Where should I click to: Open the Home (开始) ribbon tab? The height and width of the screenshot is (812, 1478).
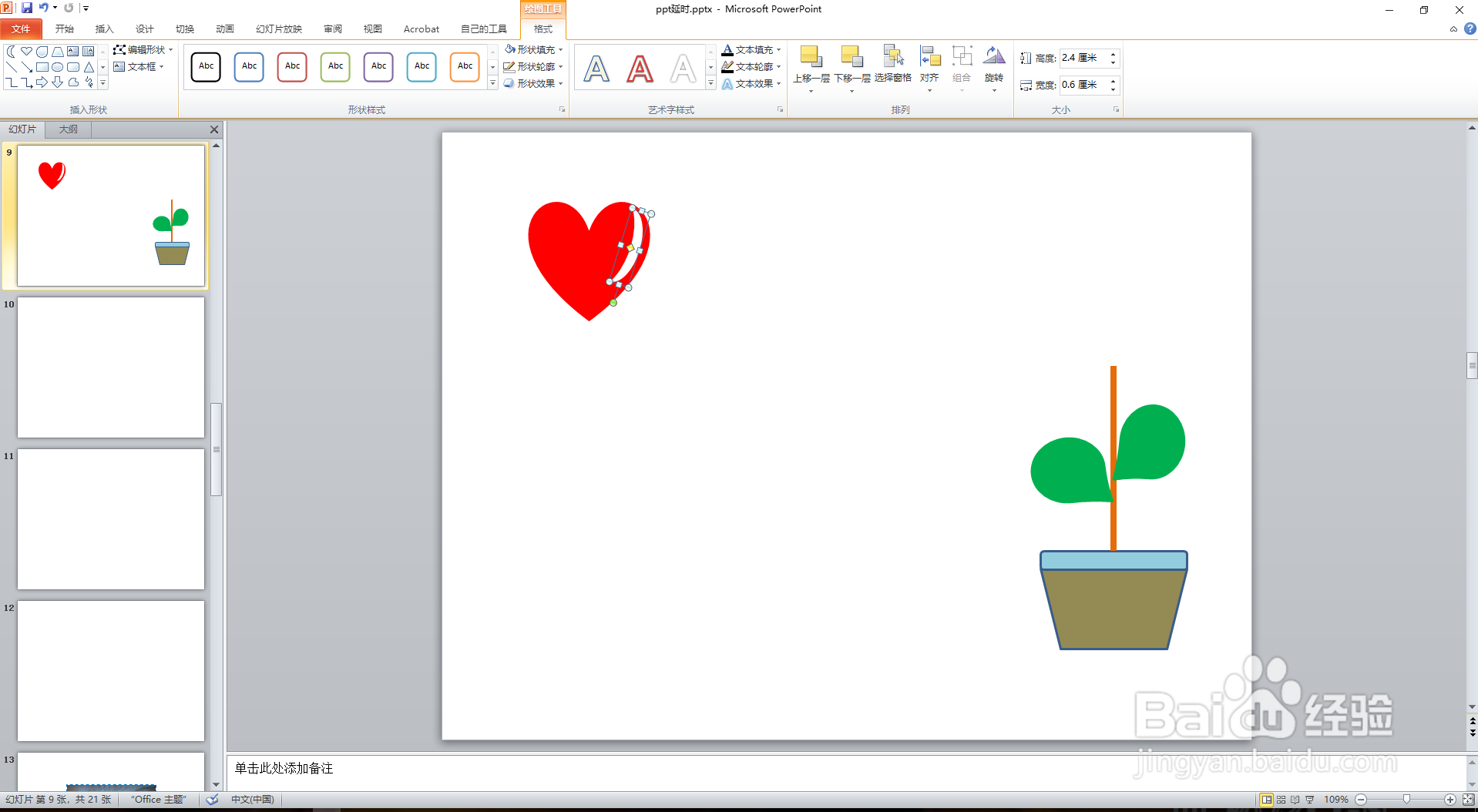pos(65,29)
